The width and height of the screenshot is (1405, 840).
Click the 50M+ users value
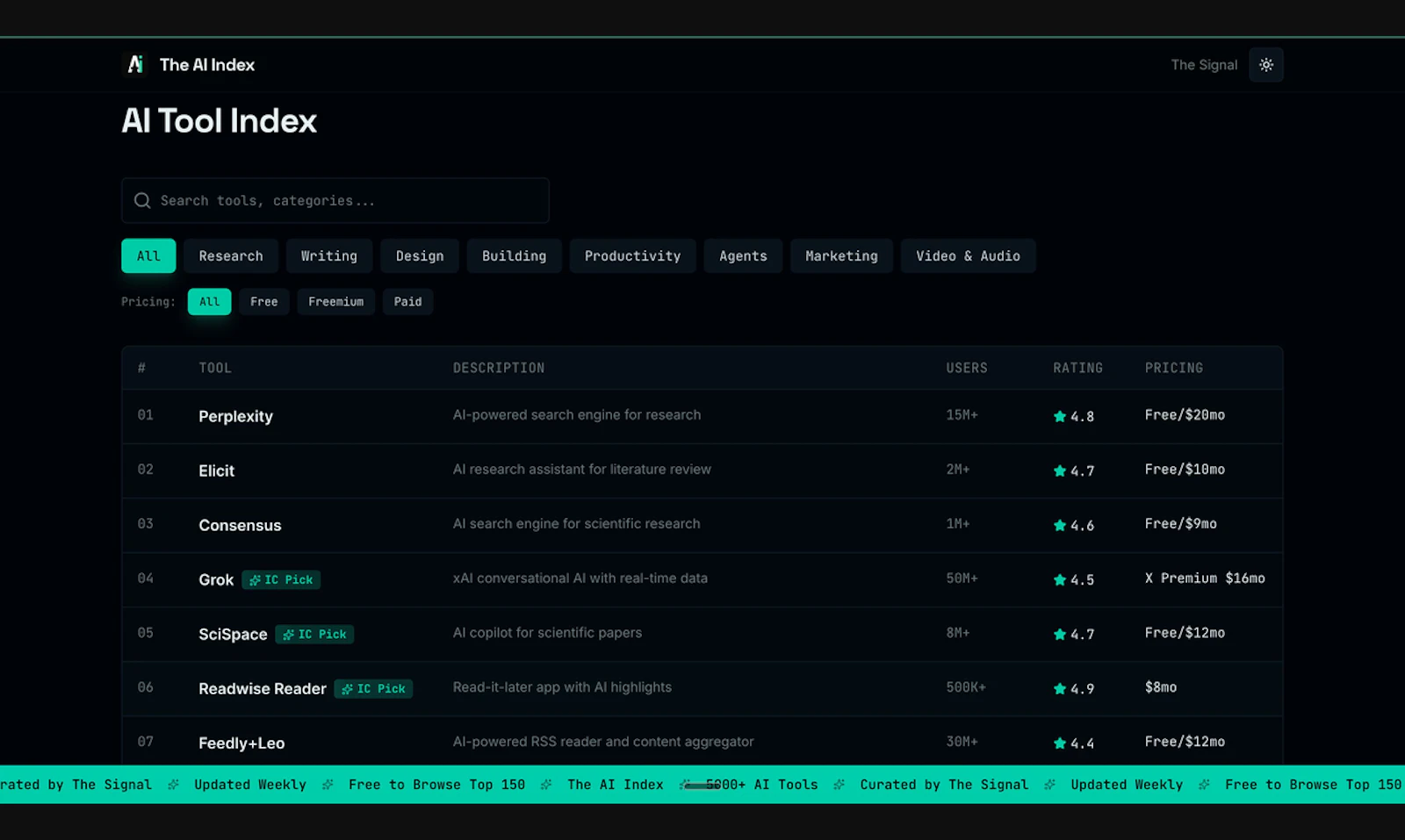tap(962, 578)
